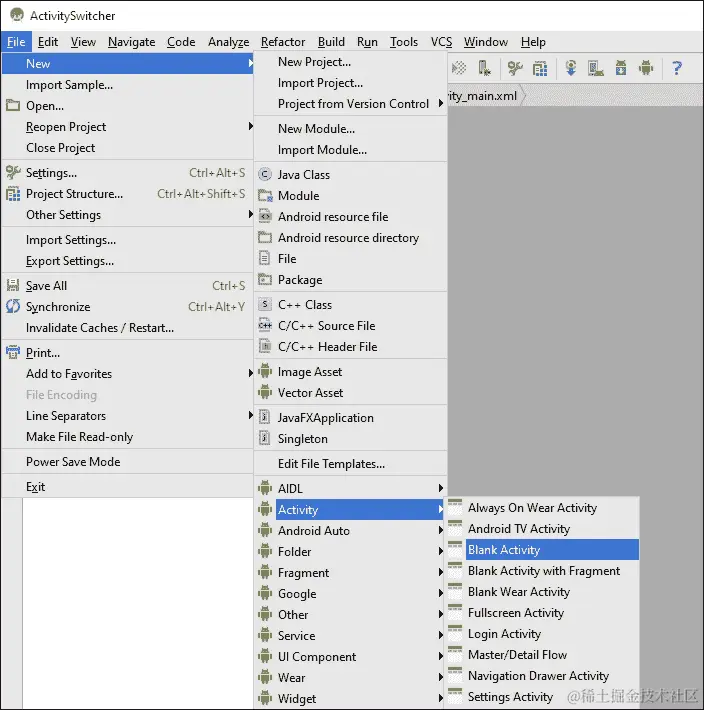Click the AIDL android icon
Screen dimensions: 704x710
(x=265, y=488)
